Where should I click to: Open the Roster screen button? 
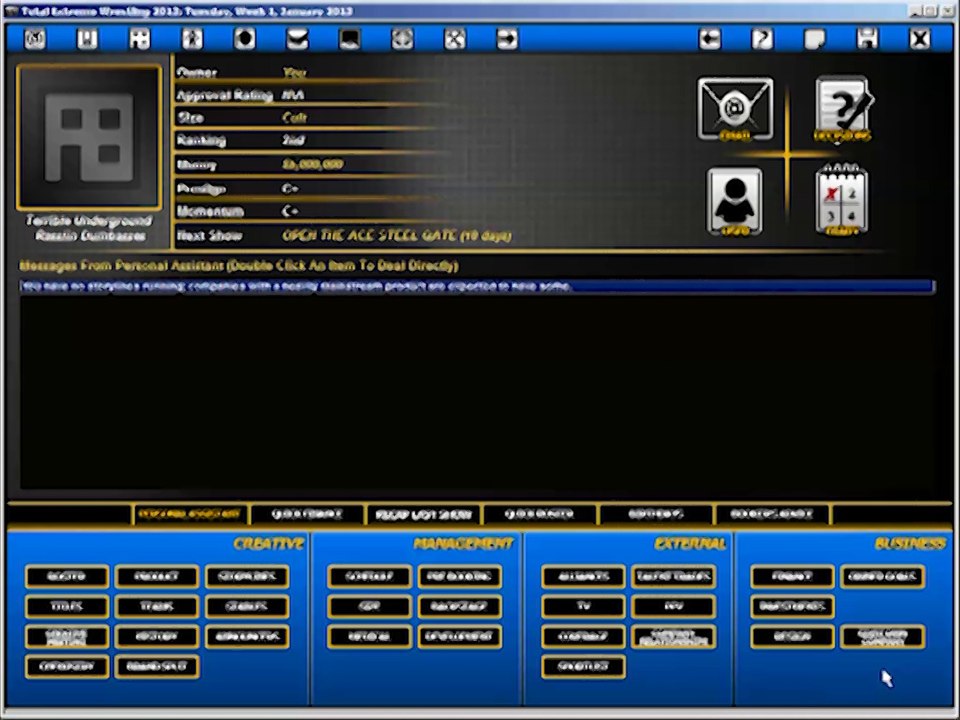(x=67, y=576)
